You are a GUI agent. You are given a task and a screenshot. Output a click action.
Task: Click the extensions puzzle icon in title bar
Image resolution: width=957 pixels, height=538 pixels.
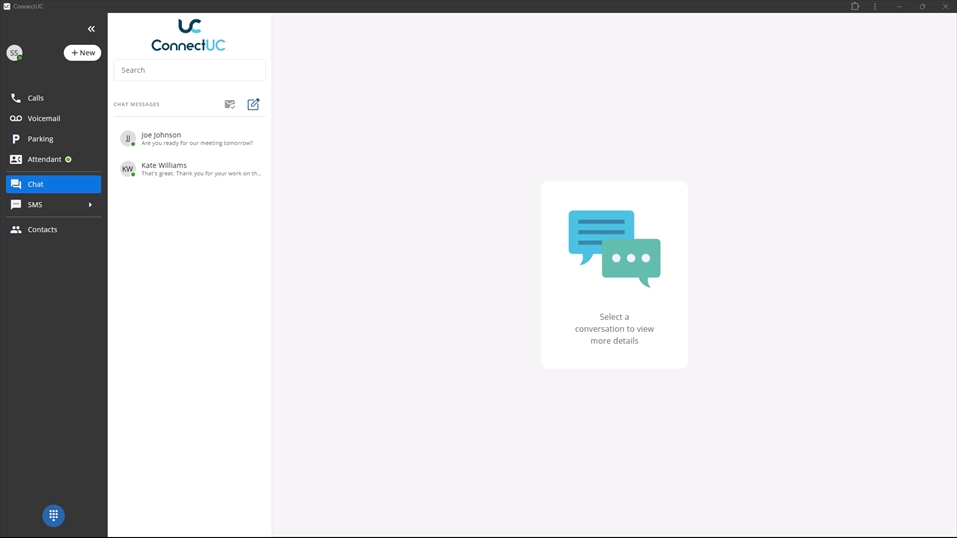click(855, 7)
